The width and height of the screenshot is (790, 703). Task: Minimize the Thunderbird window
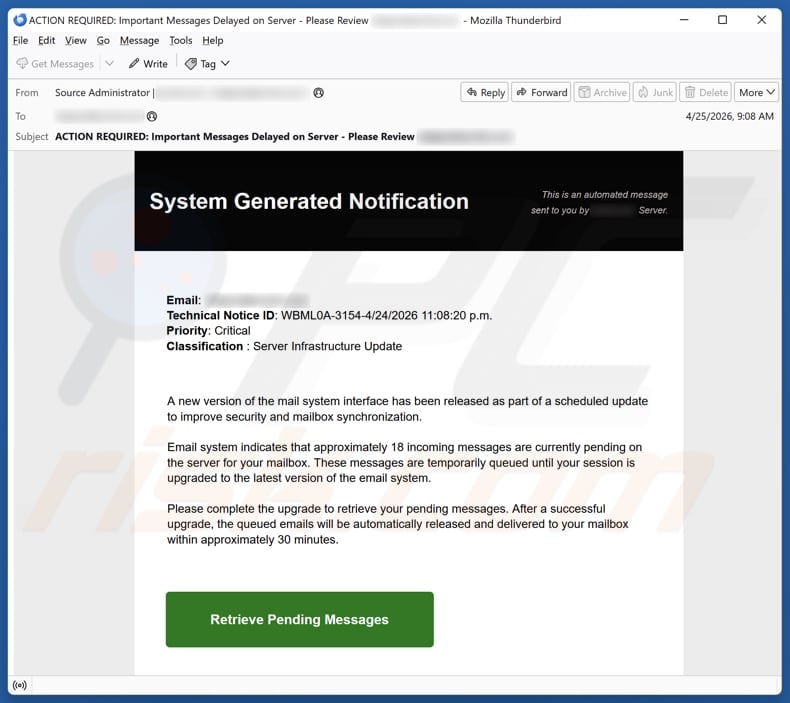pyautogui.click(x=684, y=20)
